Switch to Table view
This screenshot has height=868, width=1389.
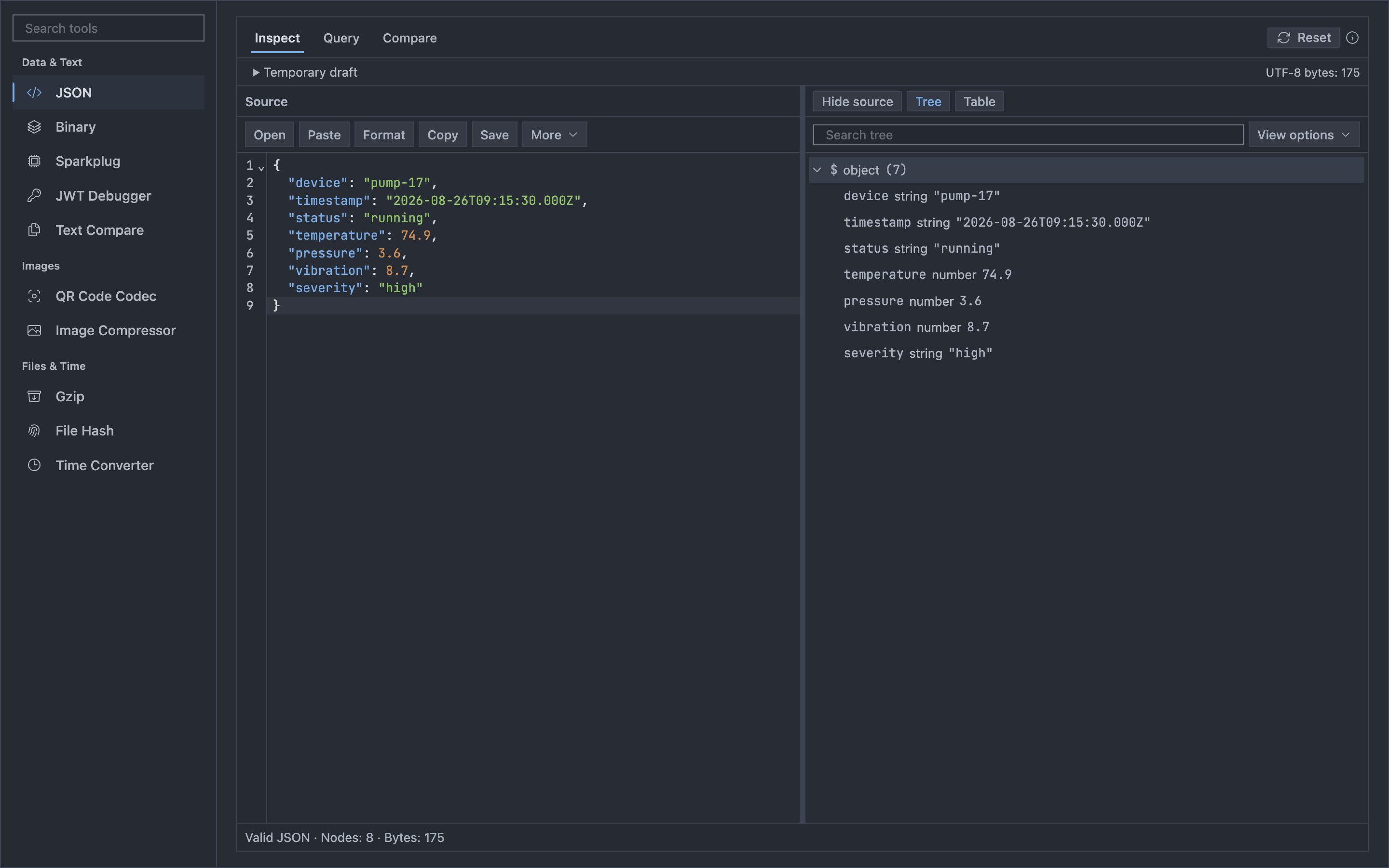point(979,102)
